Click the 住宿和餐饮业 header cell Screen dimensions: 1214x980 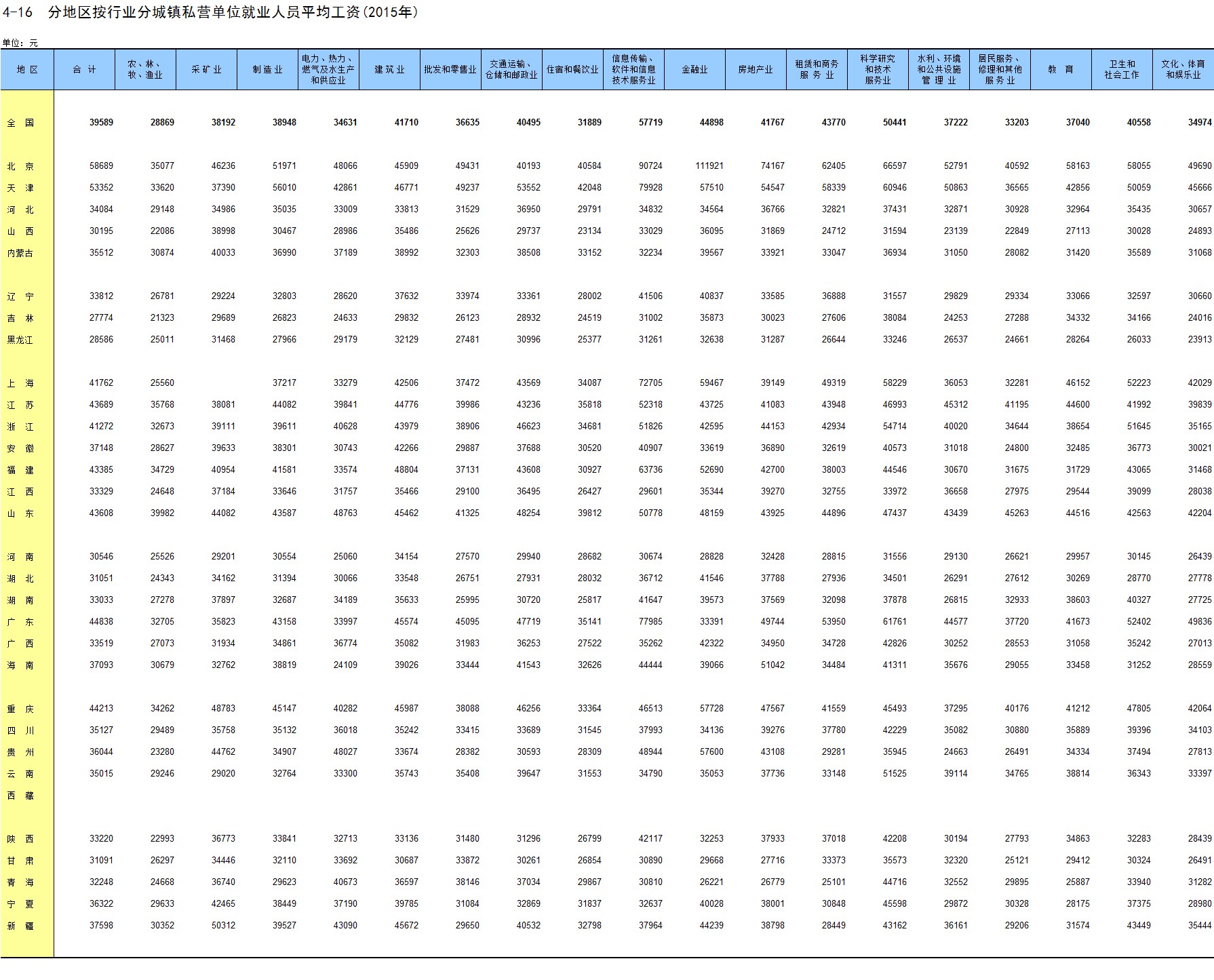[x=572, y=70]
